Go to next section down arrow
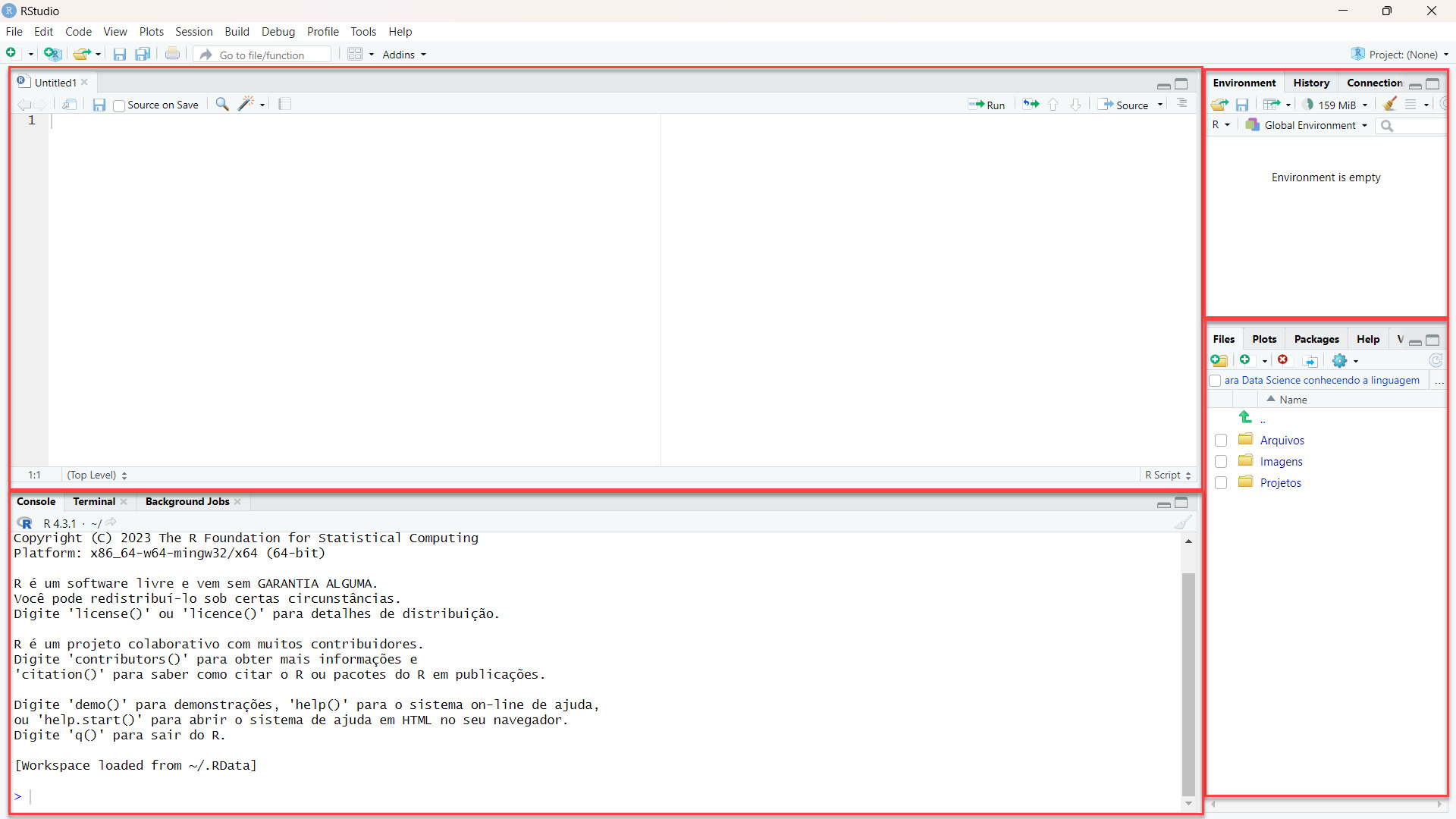 pyautogui.click(x=1075, y=105)
